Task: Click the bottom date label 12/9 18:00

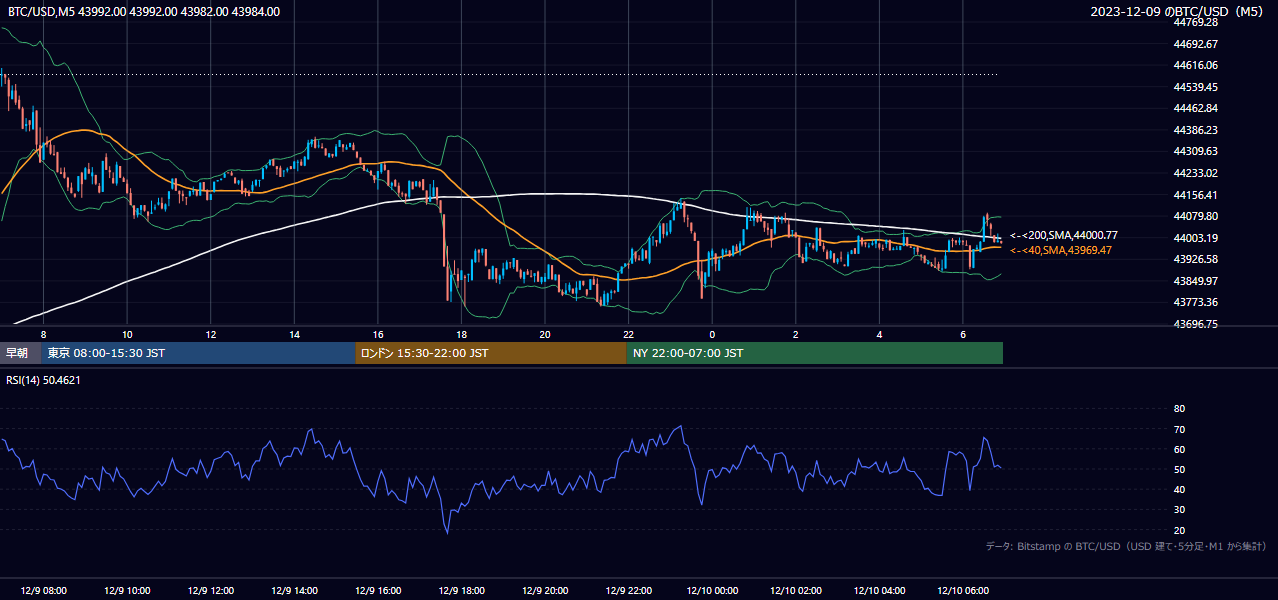Action: coord(461,590)
